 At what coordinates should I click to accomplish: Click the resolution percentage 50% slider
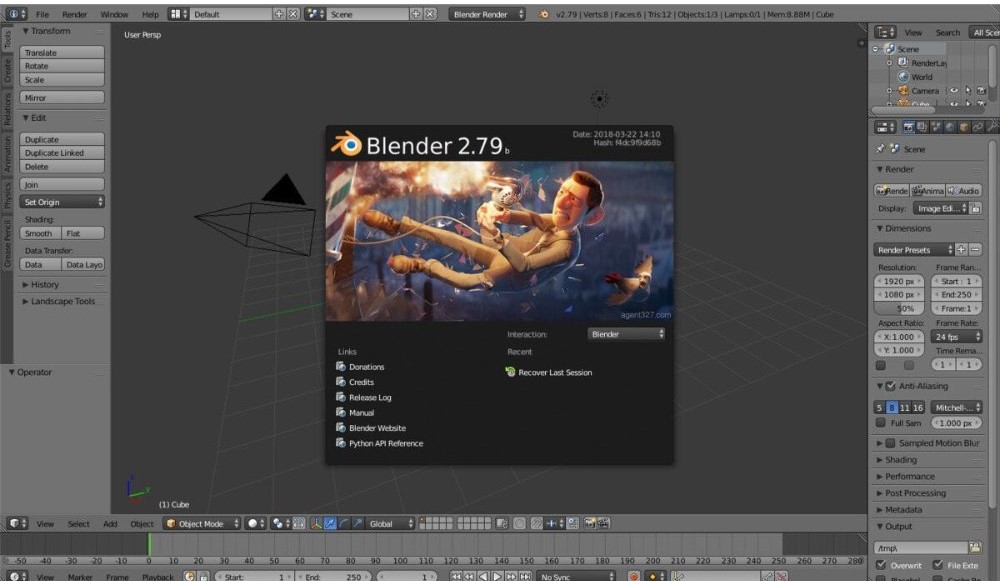(x=897, y=309)
